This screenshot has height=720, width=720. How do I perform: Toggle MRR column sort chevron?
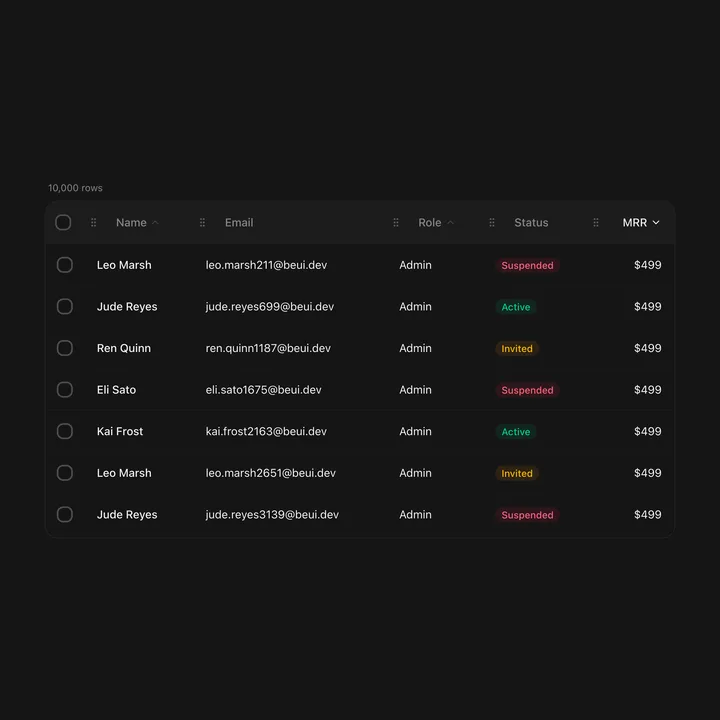656,223
